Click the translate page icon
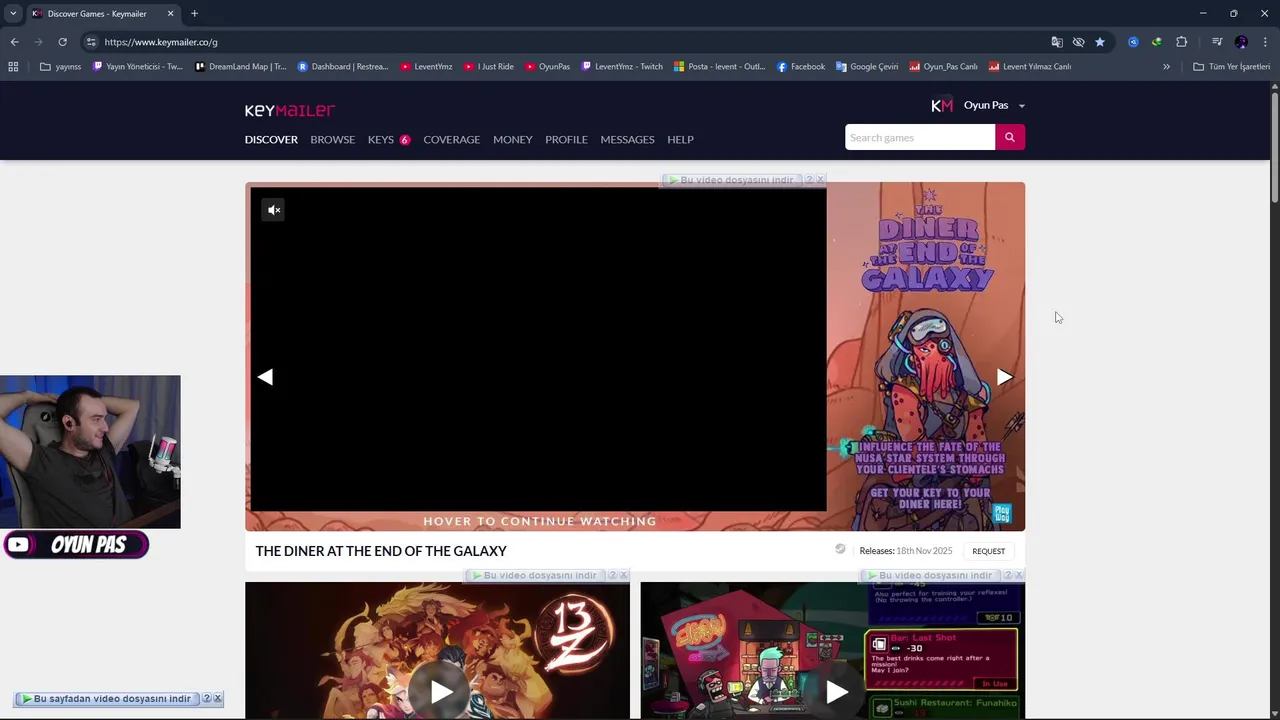This screenshot has width=1280, height=720. [1057, 42]
